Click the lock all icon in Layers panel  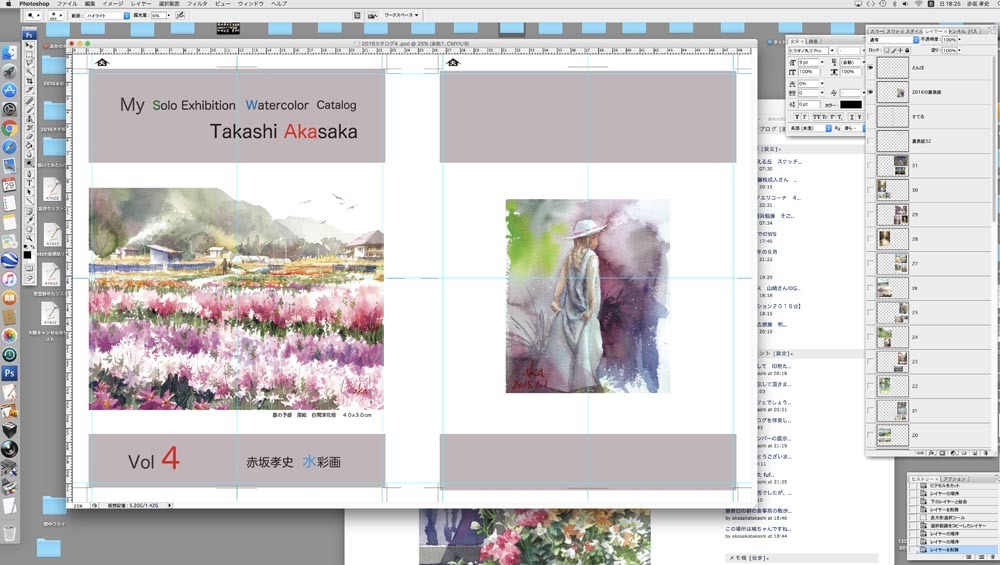(x=907, y=50)
